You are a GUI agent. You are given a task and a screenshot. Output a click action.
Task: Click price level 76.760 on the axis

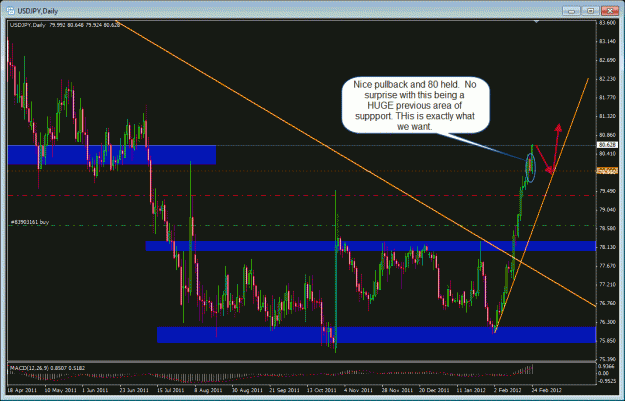coord(607,303)
